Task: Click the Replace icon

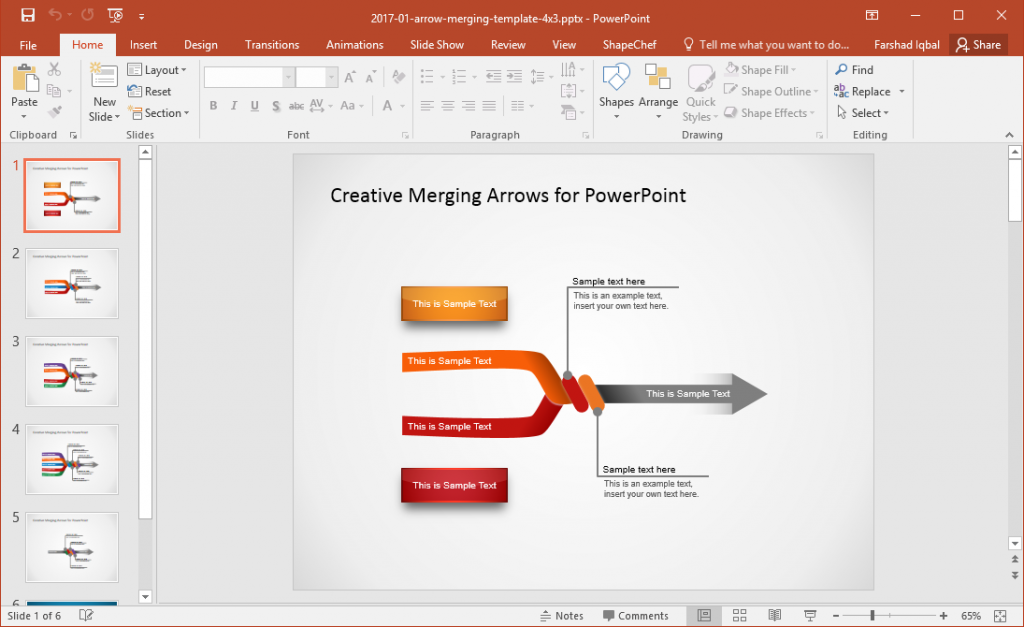Action: (866, 90)
